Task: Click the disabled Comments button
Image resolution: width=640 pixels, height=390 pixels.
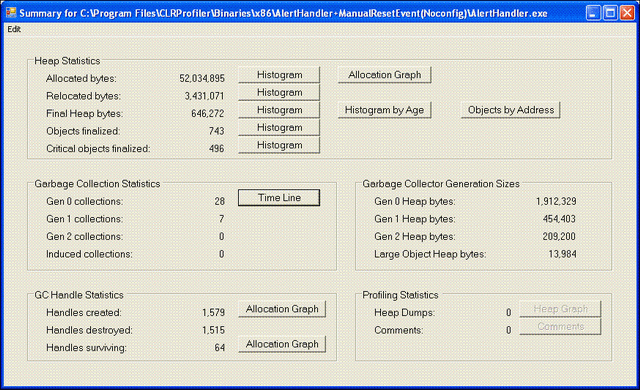Action: [x=560, y=327]
